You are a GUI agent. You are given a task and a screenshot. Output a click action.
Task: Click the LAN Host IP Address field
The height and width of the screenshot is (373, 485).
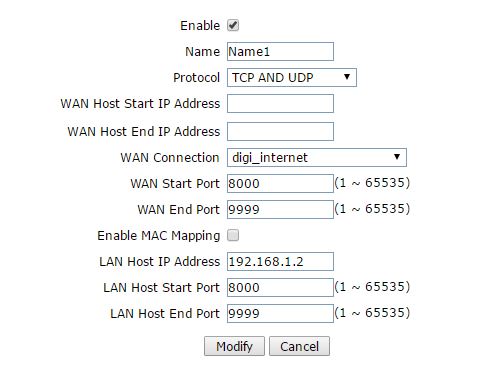(x=280, y=261)
